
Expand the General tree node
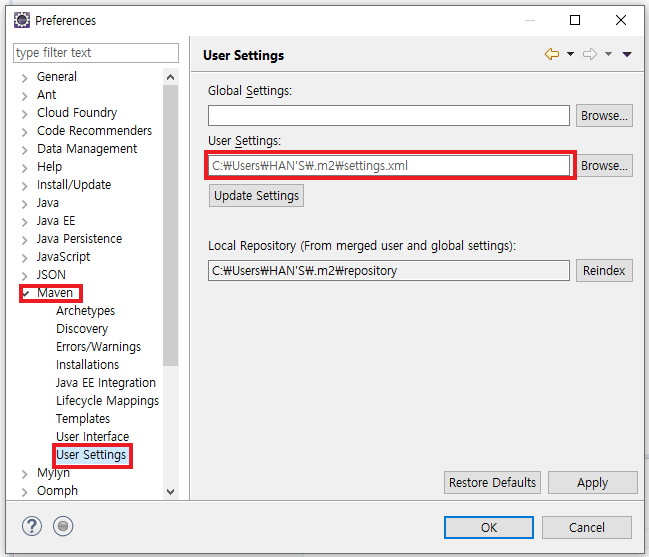24,78
